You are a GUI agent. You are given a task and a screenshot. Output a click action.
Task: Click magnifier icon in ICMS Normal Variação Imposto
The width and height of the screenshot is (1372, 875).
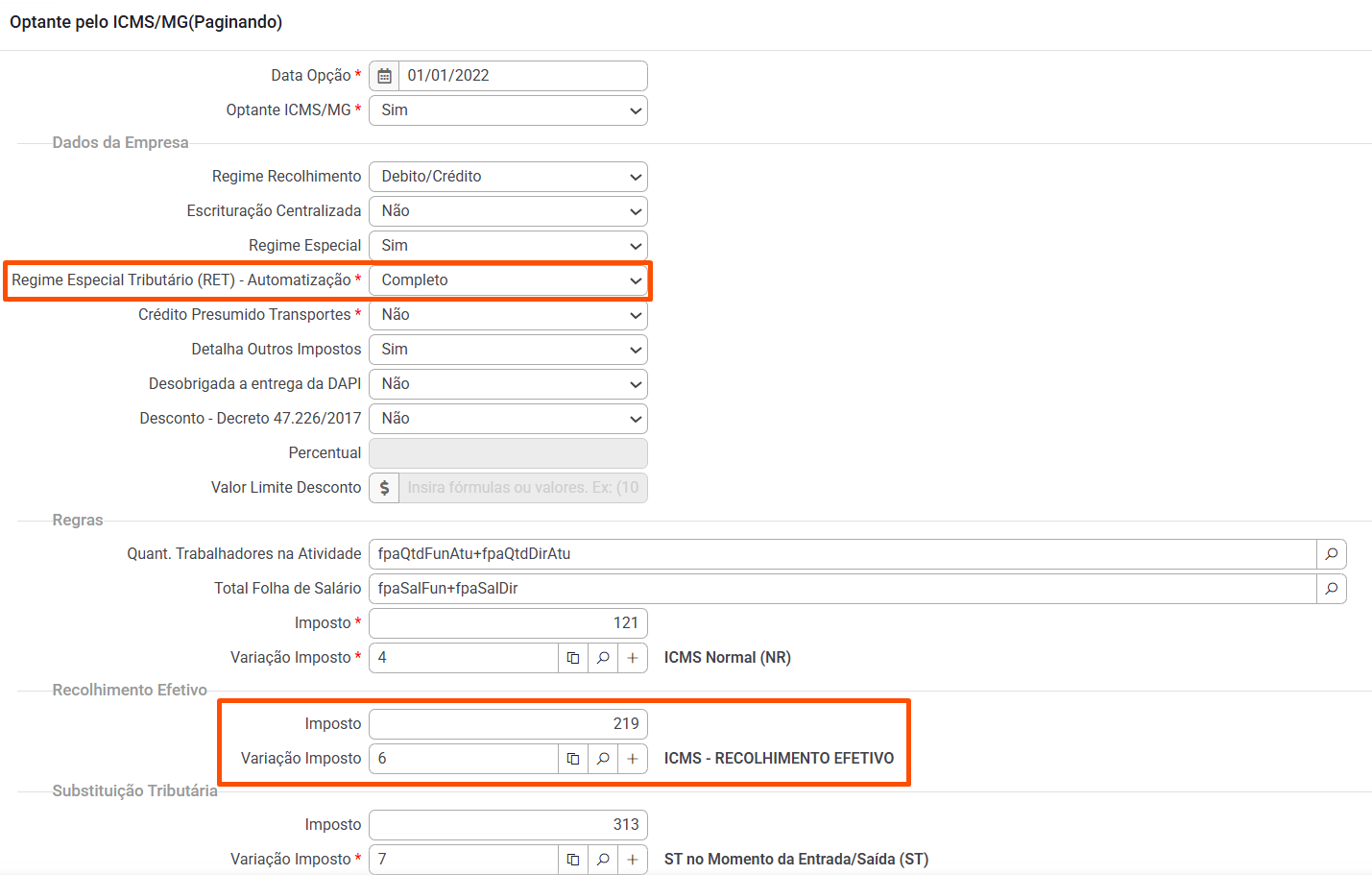(x=603, y=658)
